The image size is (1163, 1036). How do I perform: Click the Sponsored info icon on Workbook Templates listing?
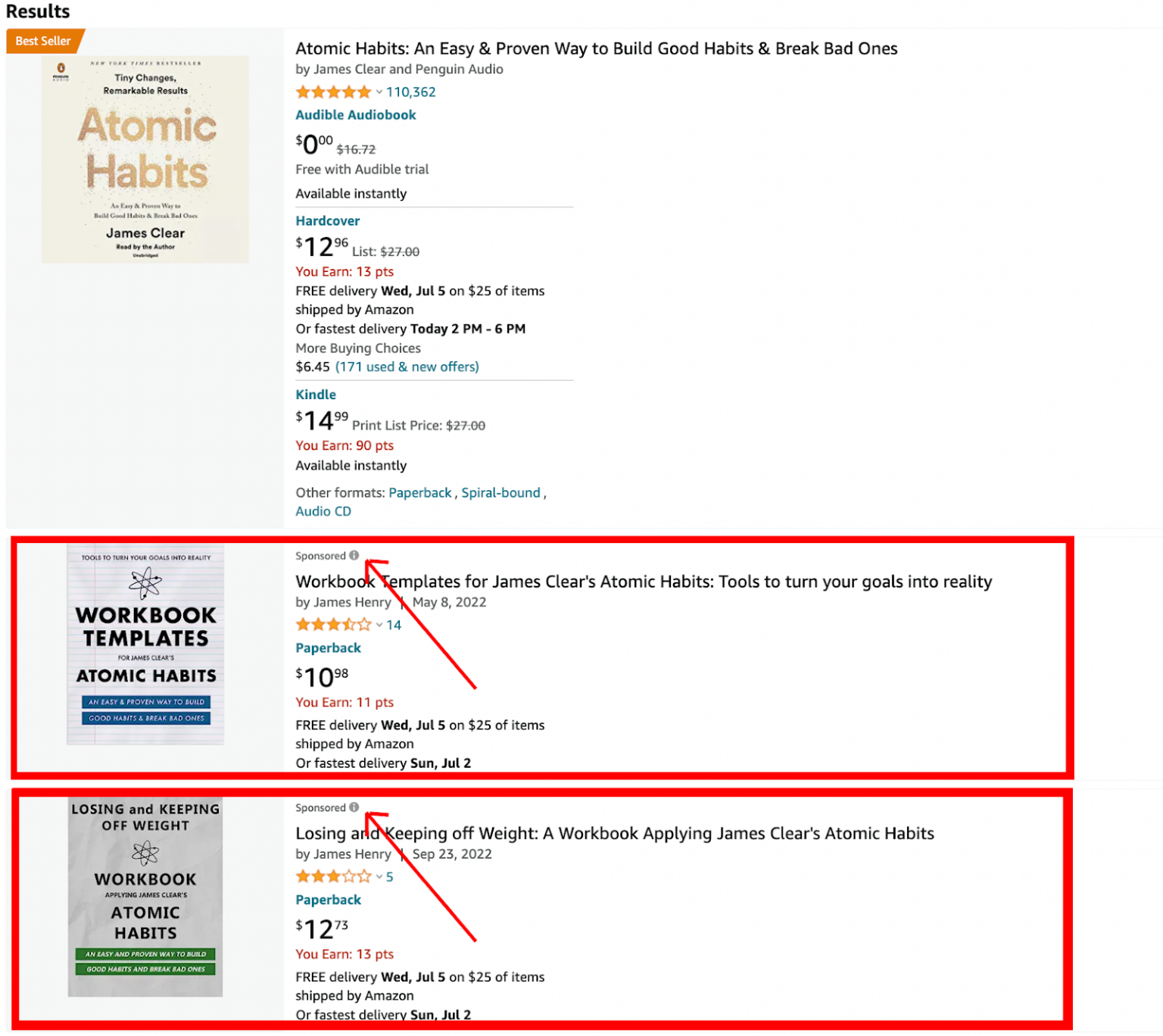355,555
